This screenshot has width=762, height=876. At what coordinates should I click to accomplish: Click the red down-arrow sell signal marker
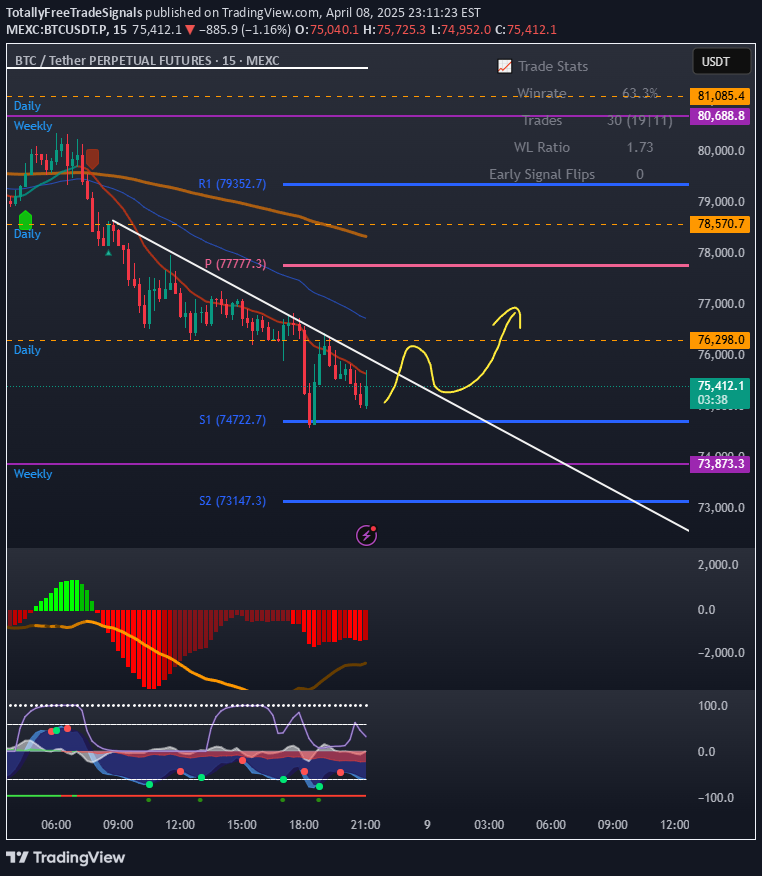[x=92, y=159]
